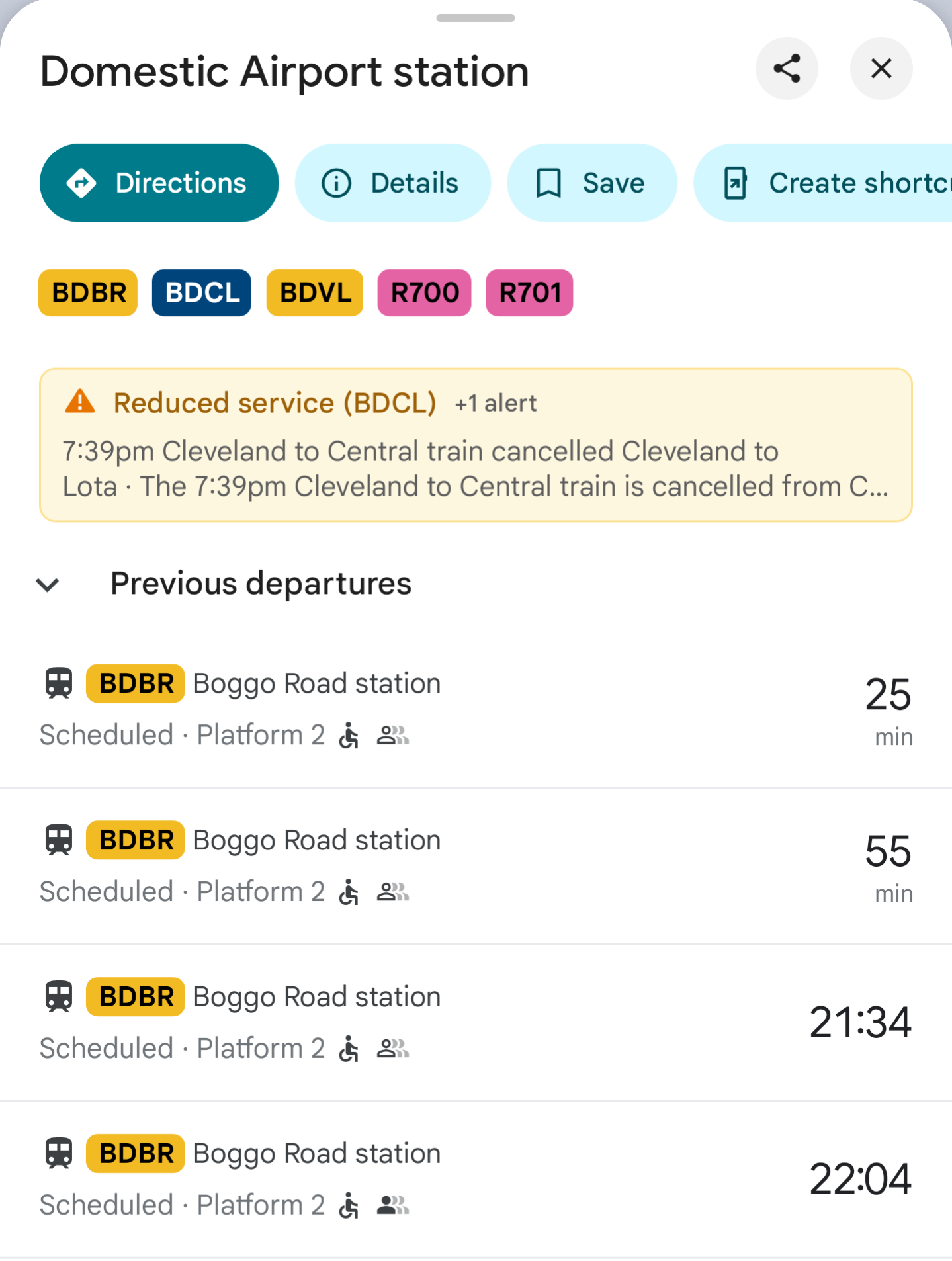952x1261 pixels.
Task: Tap the share icon
Action: coord(787,69)
